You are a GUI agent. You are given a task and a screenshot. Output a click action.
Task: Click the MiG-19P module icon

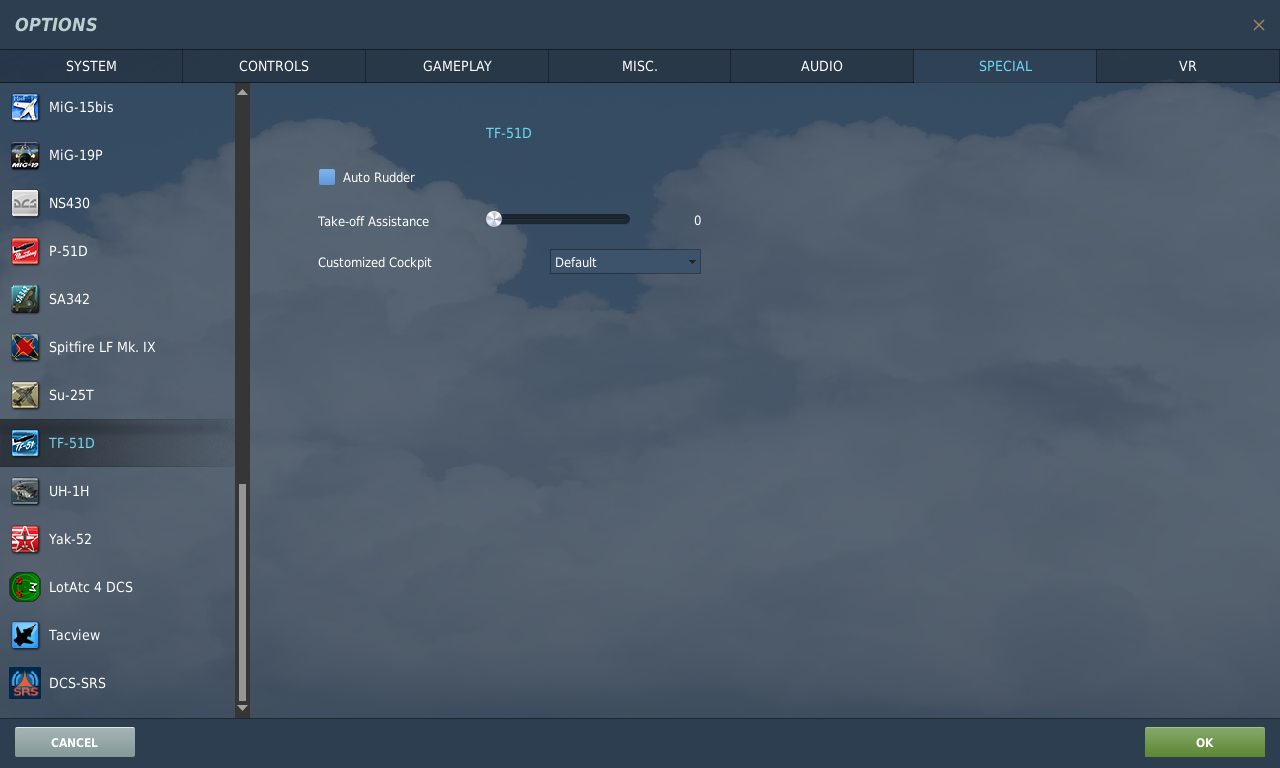pos(25,155)
